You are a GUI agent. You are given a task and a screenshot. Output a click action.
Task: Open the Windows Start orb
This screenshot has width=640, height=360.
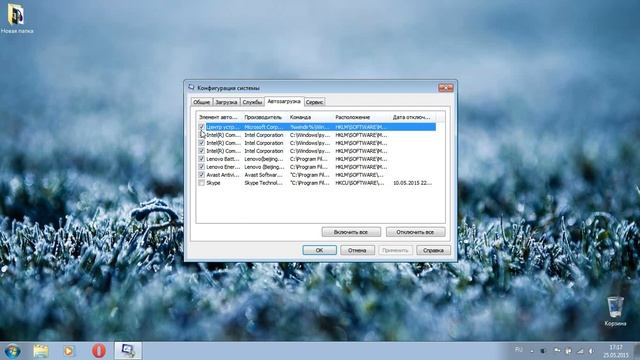coord(12,351)
